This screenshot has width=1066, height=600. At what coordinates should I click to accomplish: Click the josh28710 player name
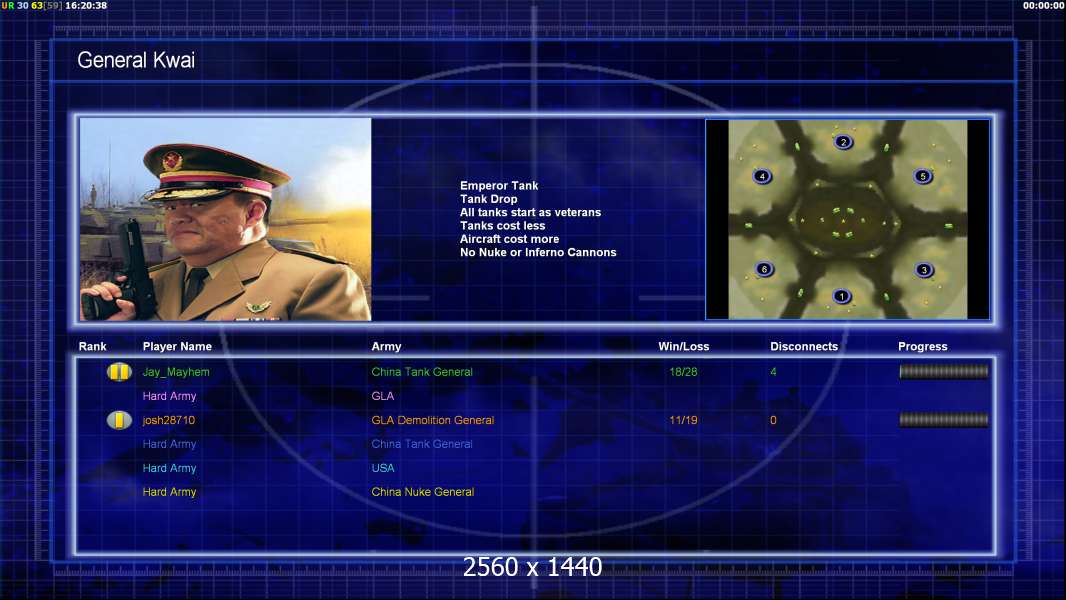point(169,420)
